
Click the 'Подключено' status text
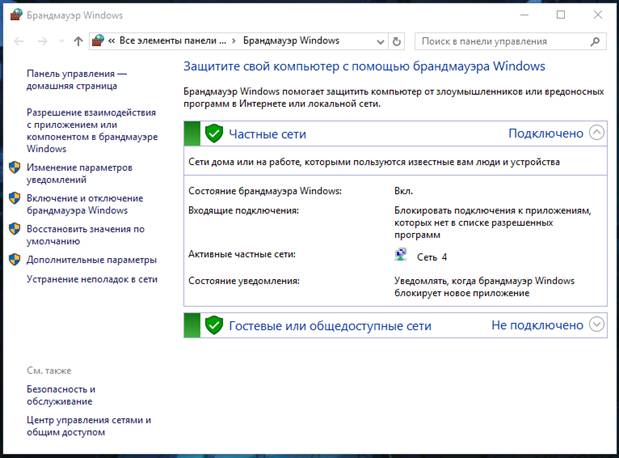[546, 133]
